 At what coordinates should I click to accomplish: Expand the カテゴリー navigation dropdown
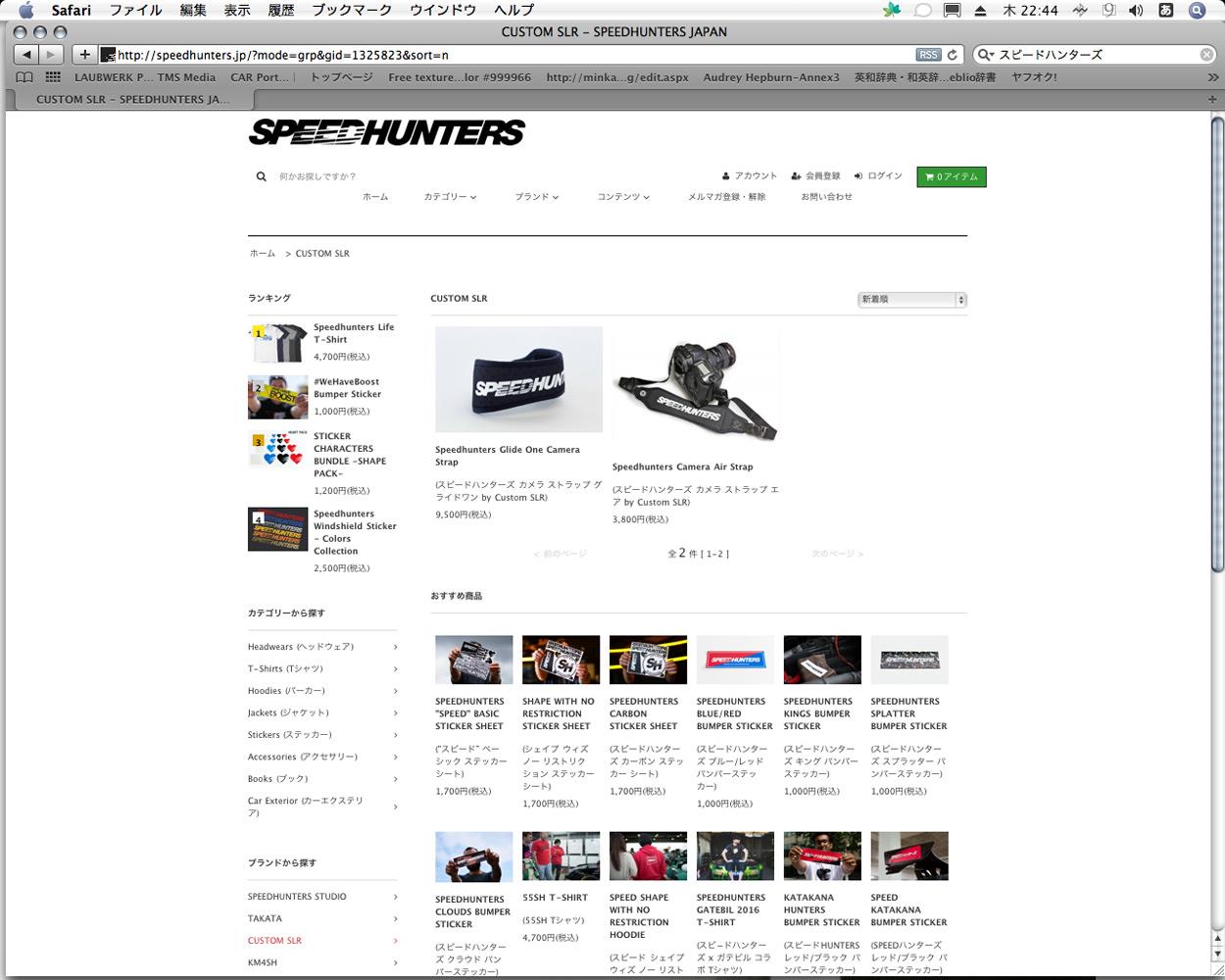pyautogui.click(x=450, y=197)
